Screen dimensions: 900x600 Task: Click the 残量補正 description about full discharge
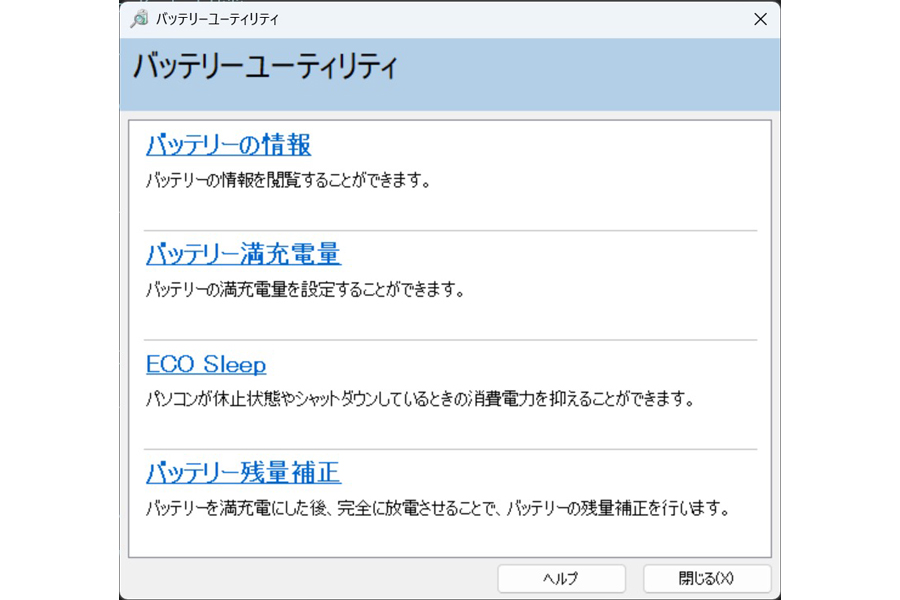(x=437, y=508)
